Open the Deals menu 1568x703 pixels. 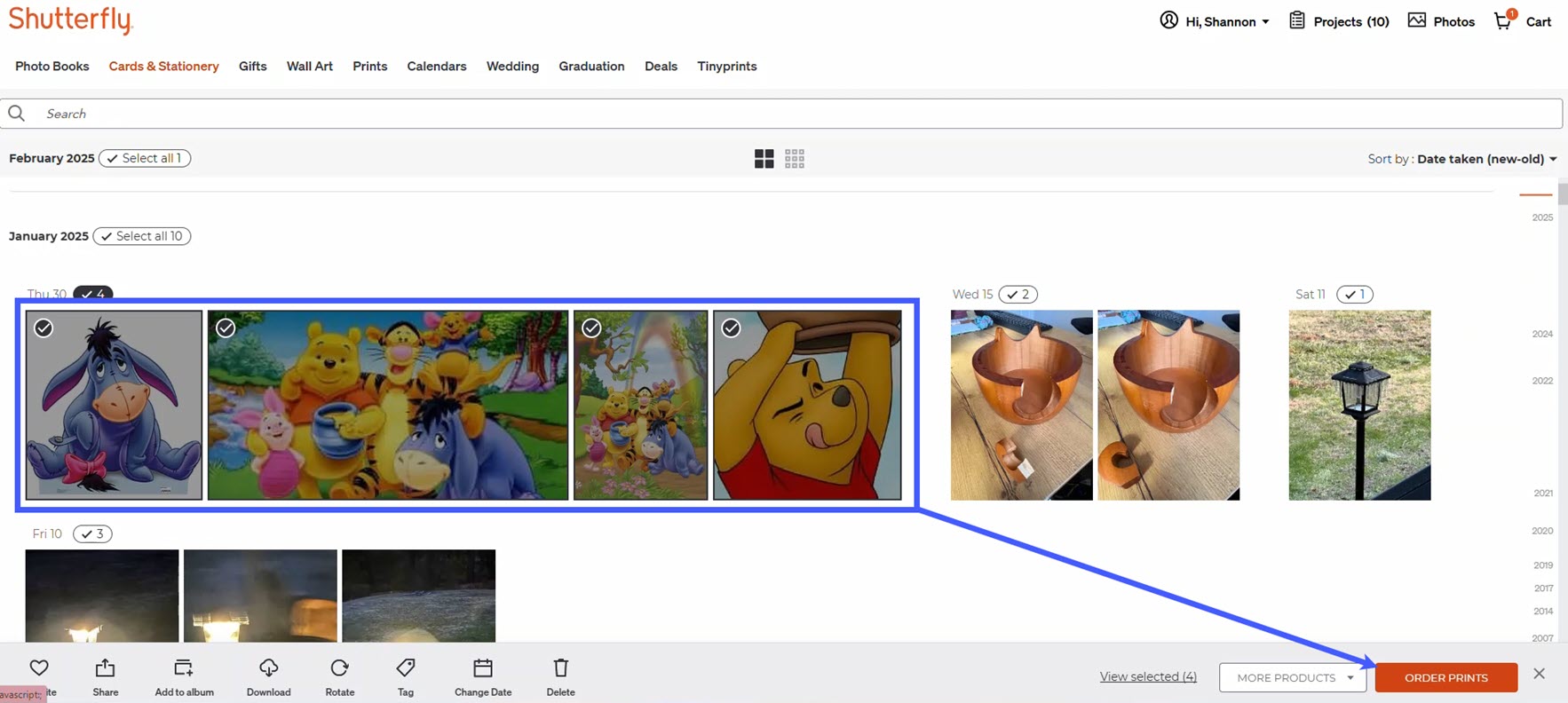661,66
